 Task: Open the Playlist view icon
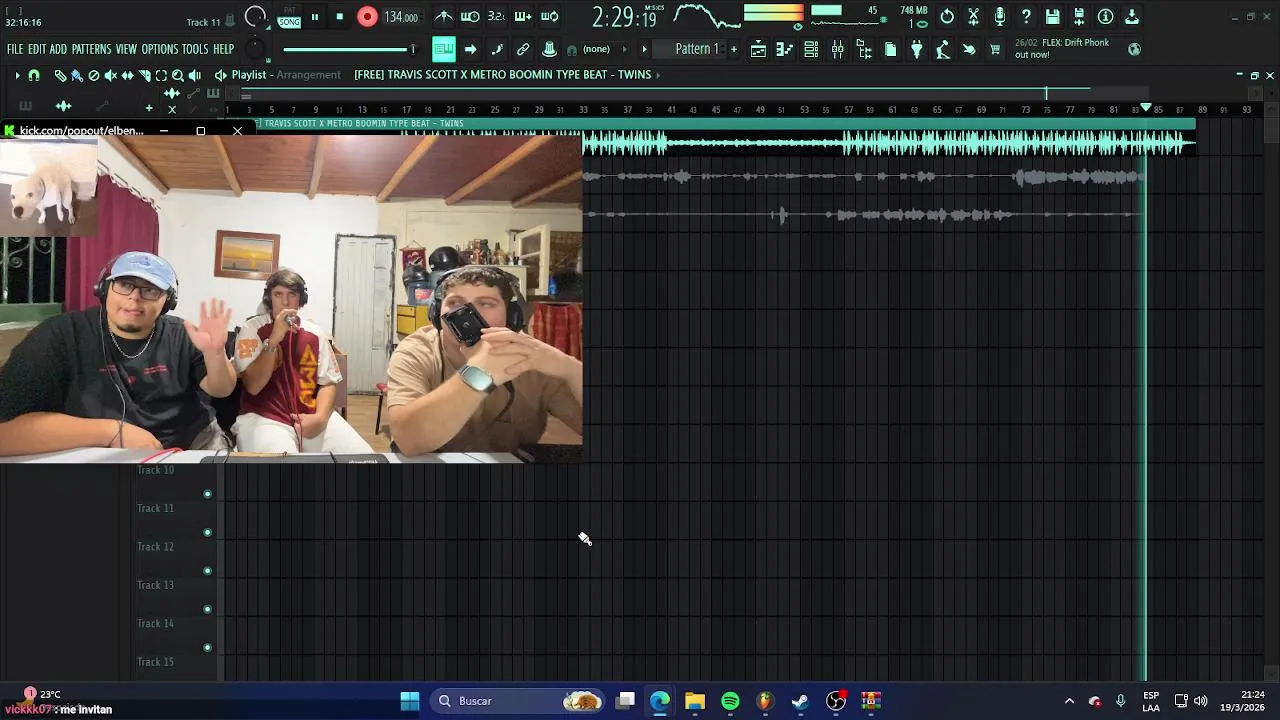coord(759,49)
